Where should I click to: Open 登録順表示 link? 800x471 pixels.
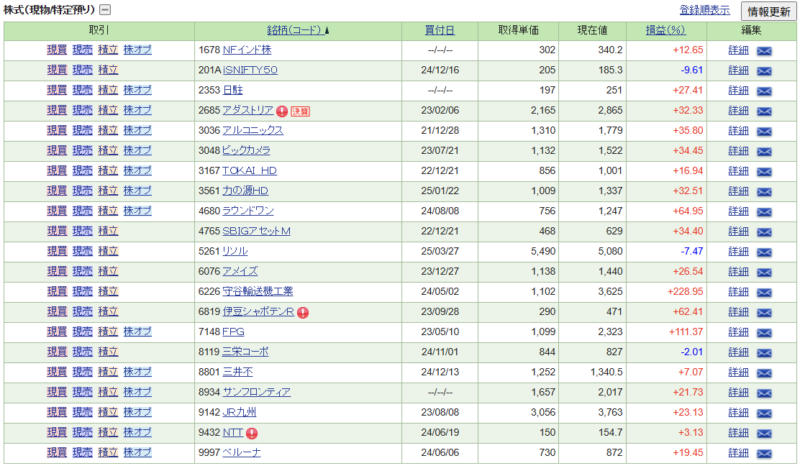pyautogui.click(x=705, y=10)
